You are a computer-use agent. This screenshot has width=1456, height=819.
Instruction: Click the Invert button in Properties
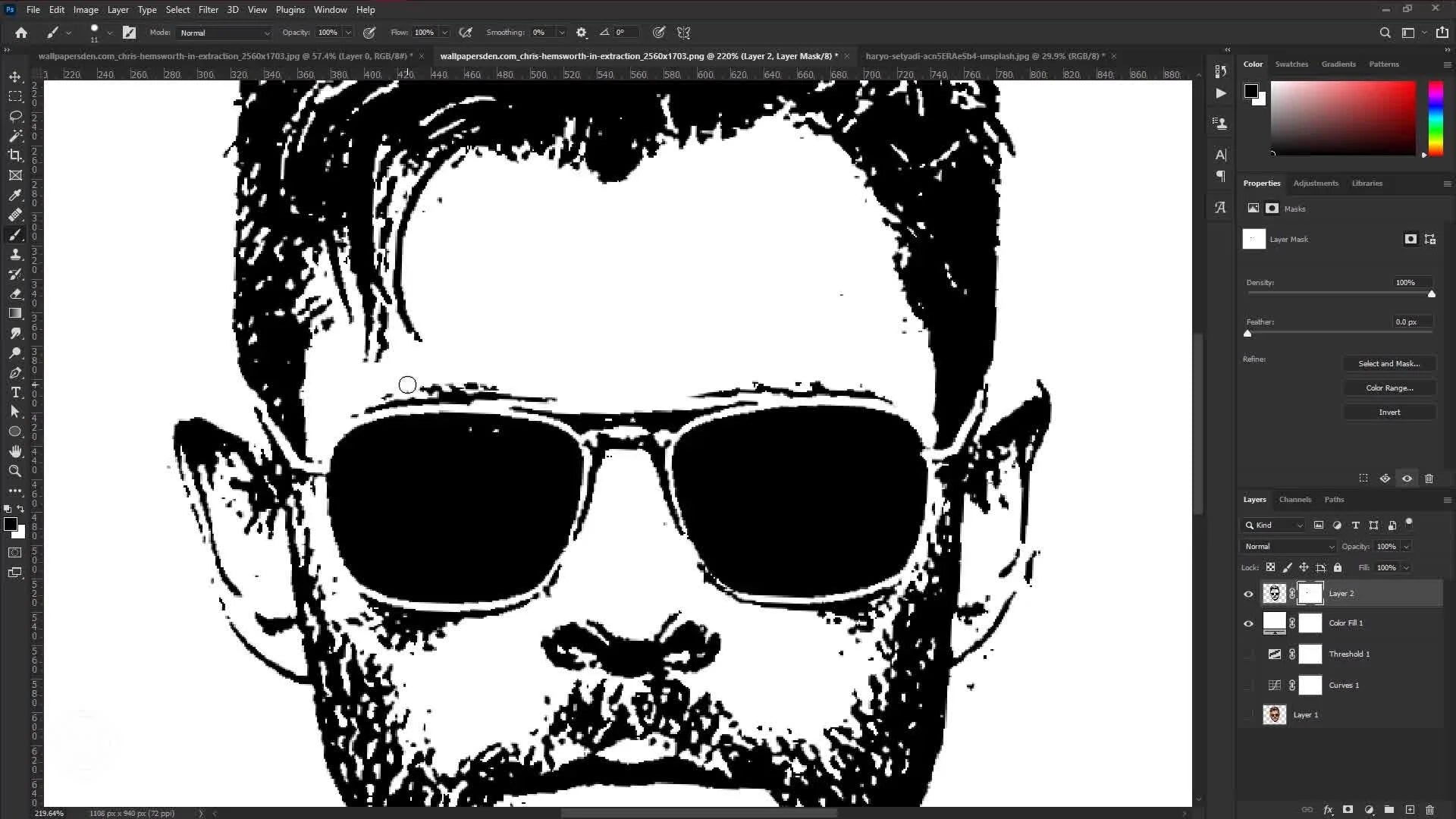(1389, 412)
